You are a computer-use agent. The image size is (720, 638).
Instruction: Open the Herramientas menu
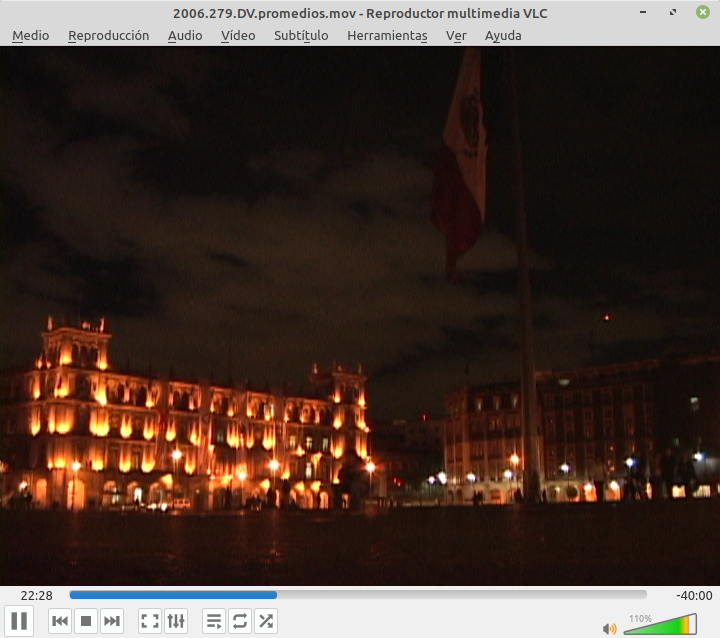387,36
